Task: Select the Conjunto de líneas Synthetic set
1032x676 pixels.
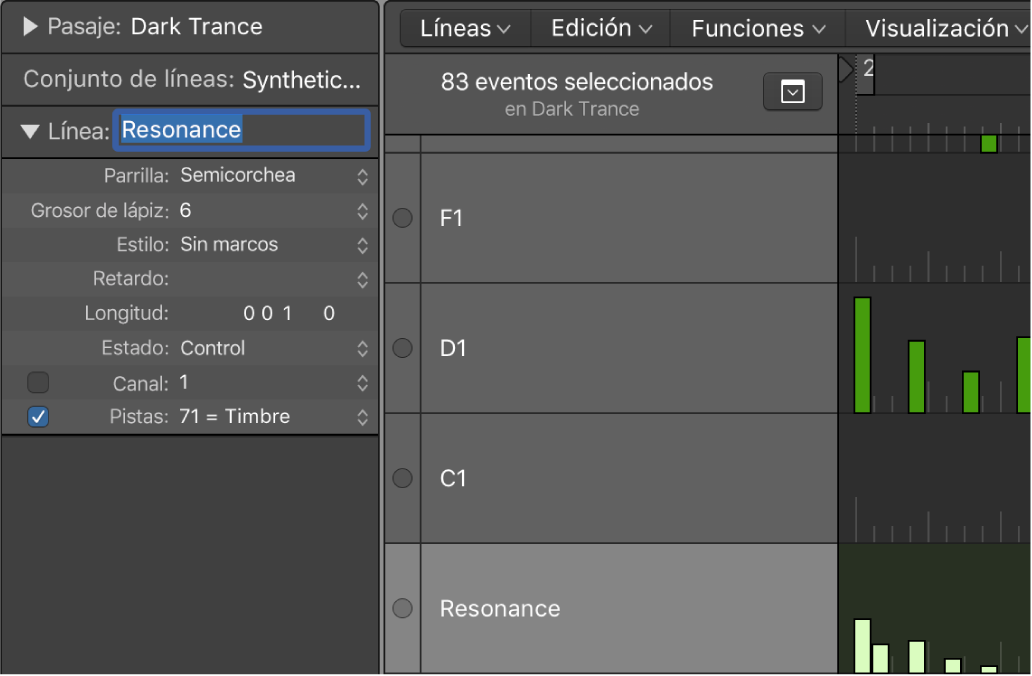Action: point(301,79)
